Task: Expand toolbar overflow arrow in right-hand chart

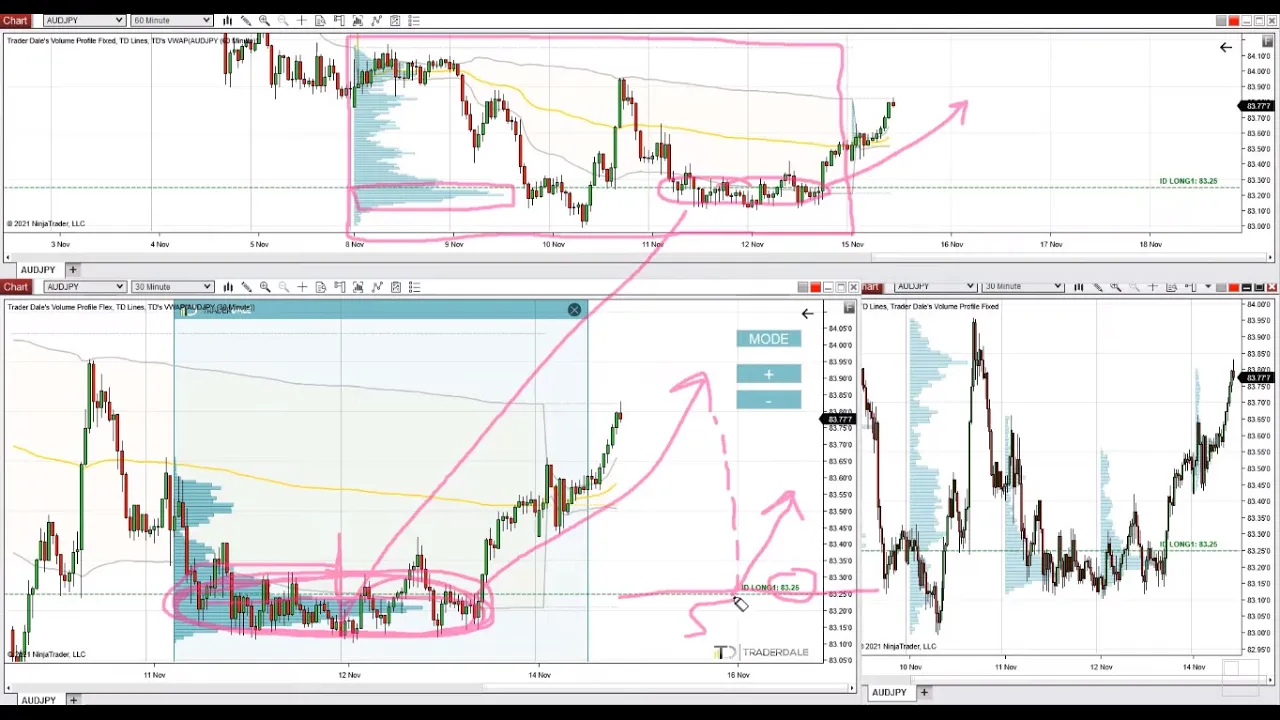Action: click(1208, 286)
